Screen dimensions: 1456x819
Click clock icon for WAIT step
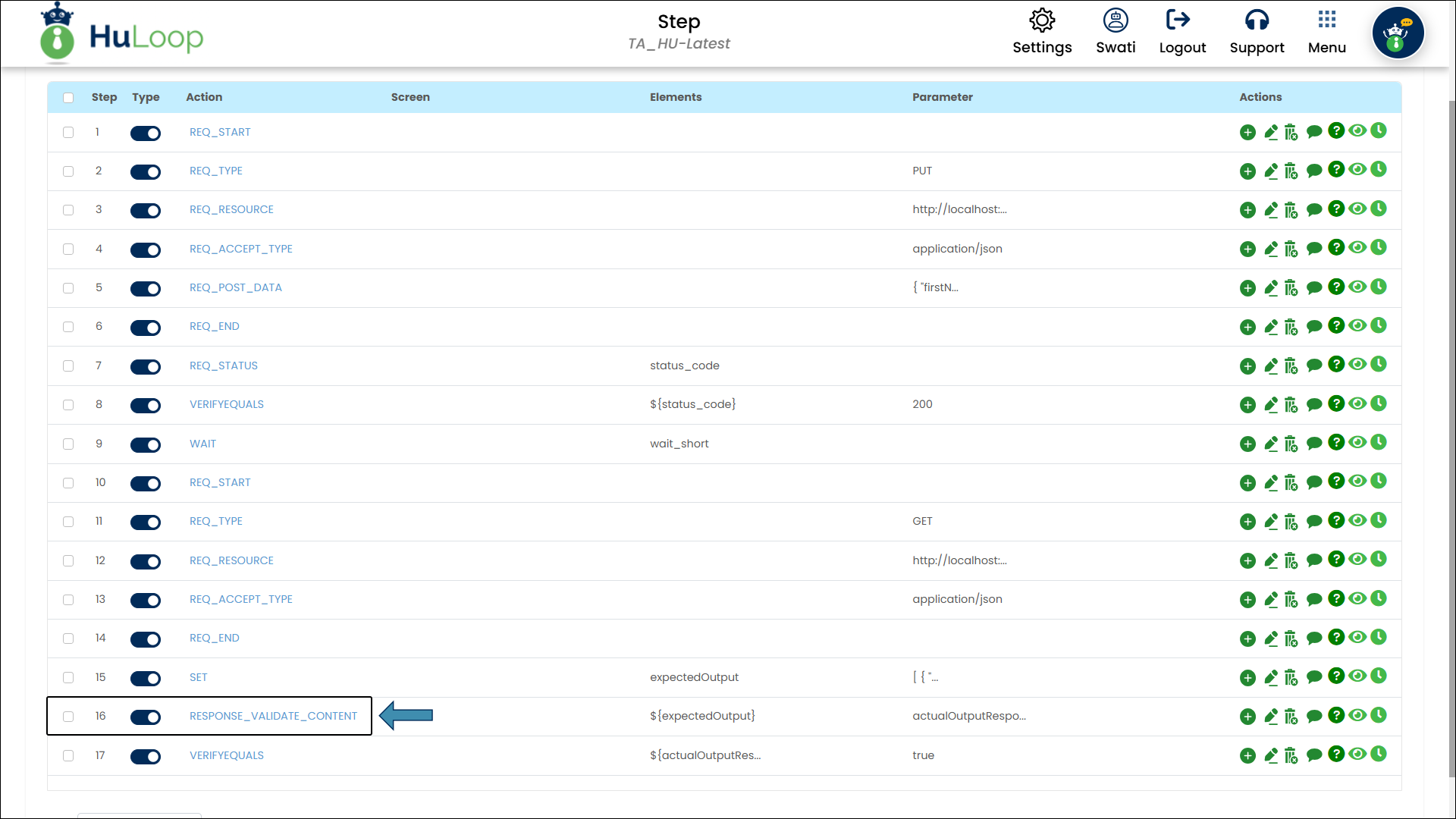1379,442
